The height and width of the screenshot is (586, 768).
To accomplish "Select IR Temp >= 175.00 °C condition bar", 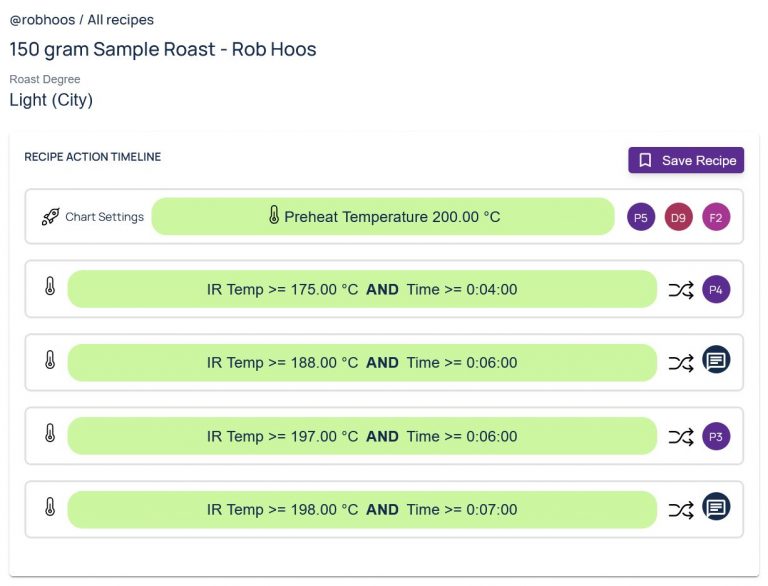I will point(362,290).
